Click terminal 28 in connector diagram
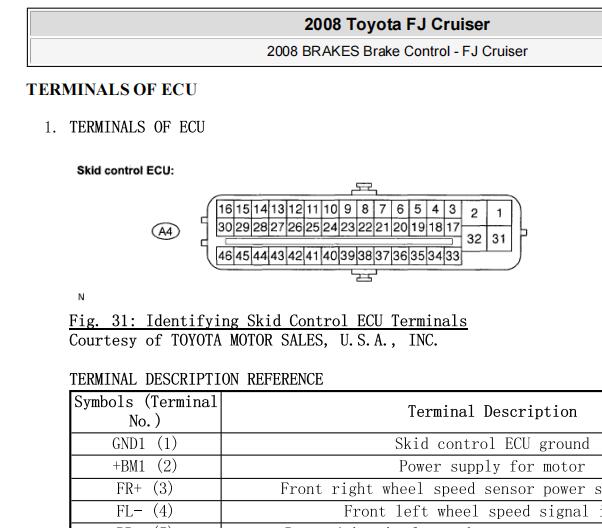 tap(260, 227)
